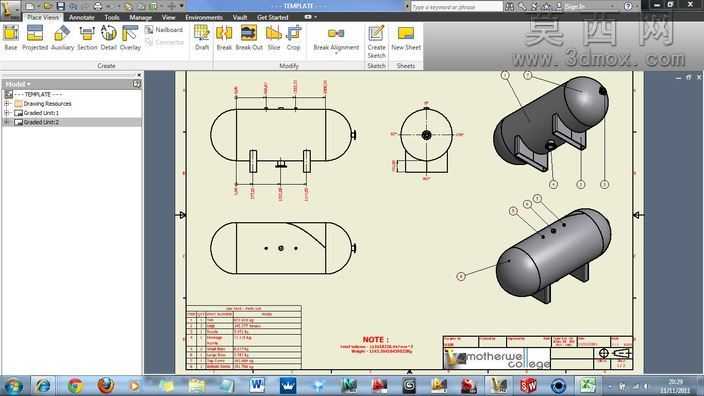
Task: Select the circular end view drawing
Action: 426,140
